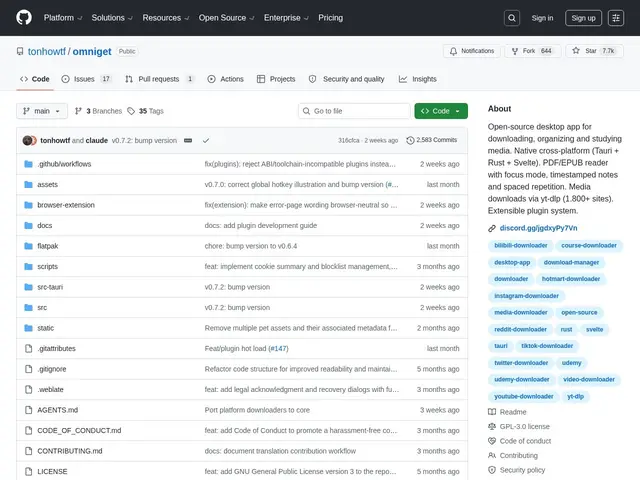Open the Insights tab
This screenshot has height=480, width=640.
coord(418,79)
